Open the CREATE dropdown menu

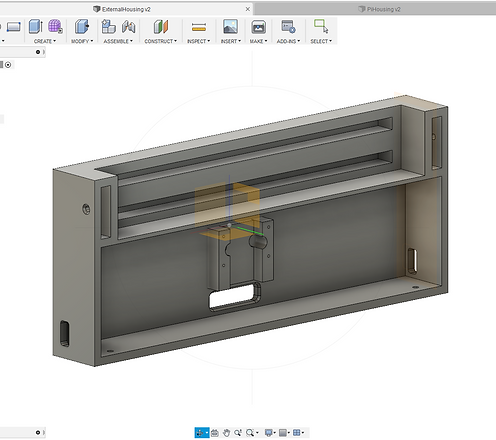coord(45,41)
